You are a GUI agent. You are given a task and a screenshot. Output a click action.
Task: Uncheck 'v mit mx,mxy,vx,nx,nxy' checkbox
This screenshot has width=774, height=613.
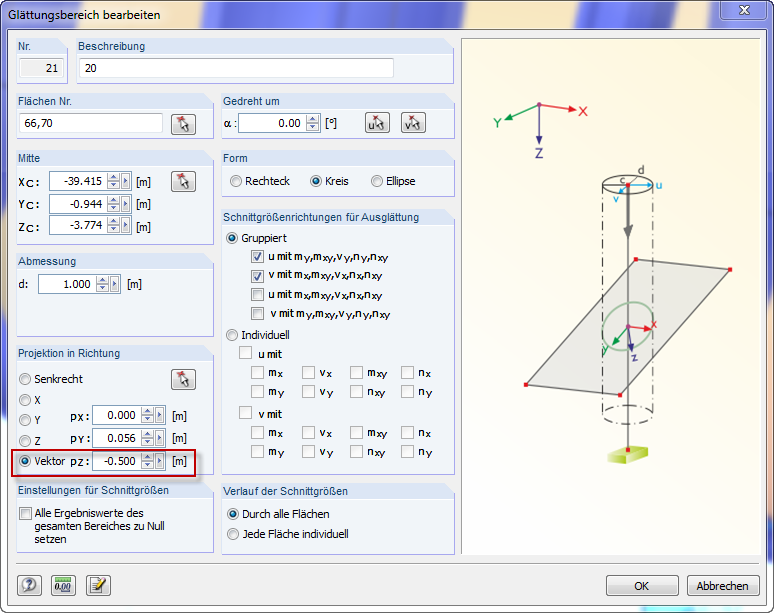pyautogui.click(x=257, y=275)
